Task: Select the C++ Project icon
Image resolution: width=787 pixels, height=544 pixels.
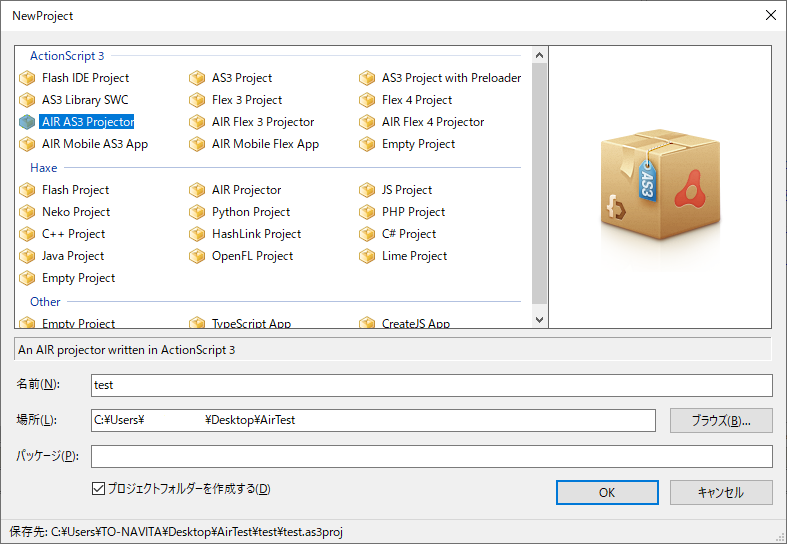Action: click(x=27, y=234)
